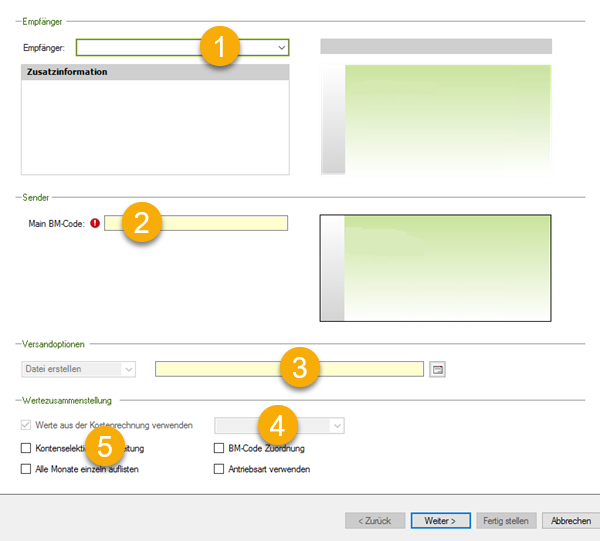This screenshot has height=541, width=600.
Task: Click the red error icon next to Main BM-Code
Action: pos(96,223)
